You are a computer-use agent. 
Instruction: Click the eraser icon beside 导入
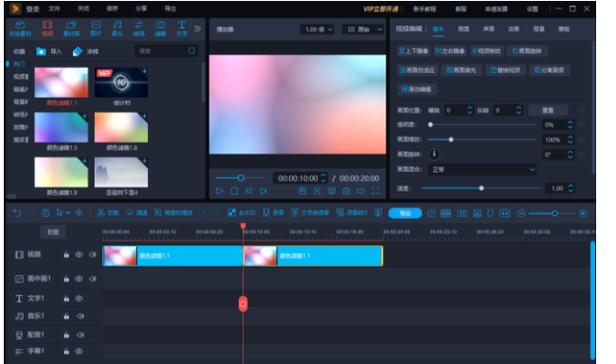coord(77,51)
